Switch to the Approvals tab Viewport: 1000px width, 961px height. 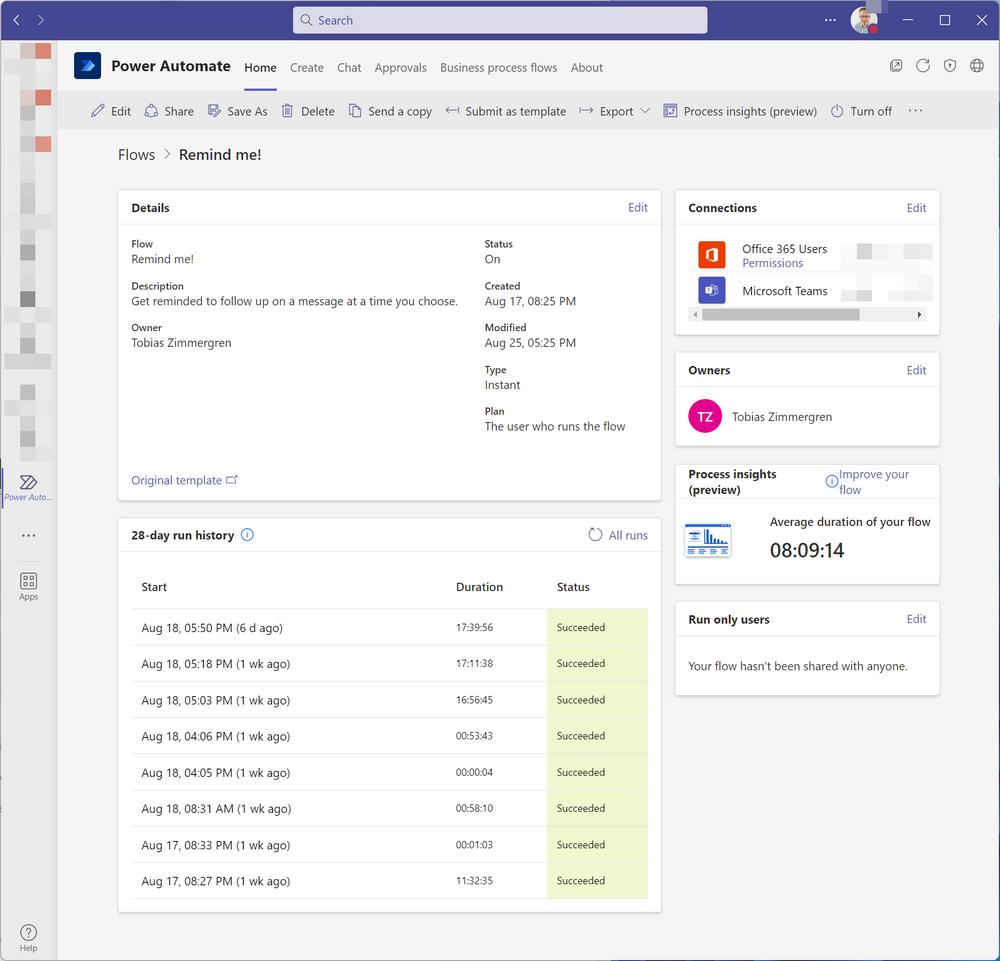(400, 67)
